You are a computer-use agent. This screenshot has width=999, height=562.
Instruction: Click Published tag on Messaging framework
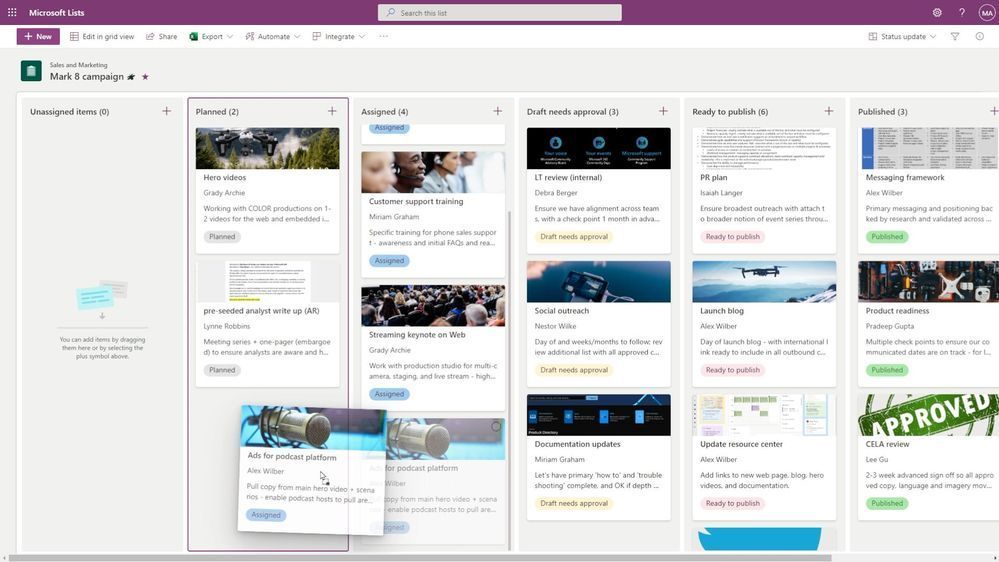[x=887, y=236]
